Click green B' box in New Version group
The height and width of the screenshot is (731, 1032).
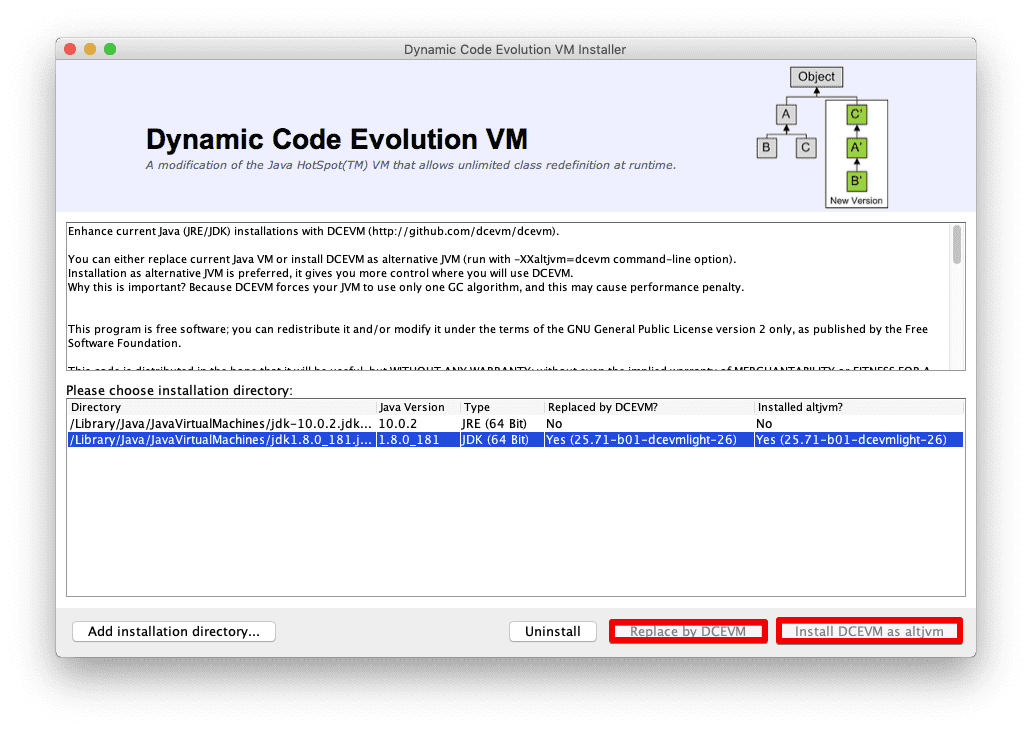click(856, 181)
